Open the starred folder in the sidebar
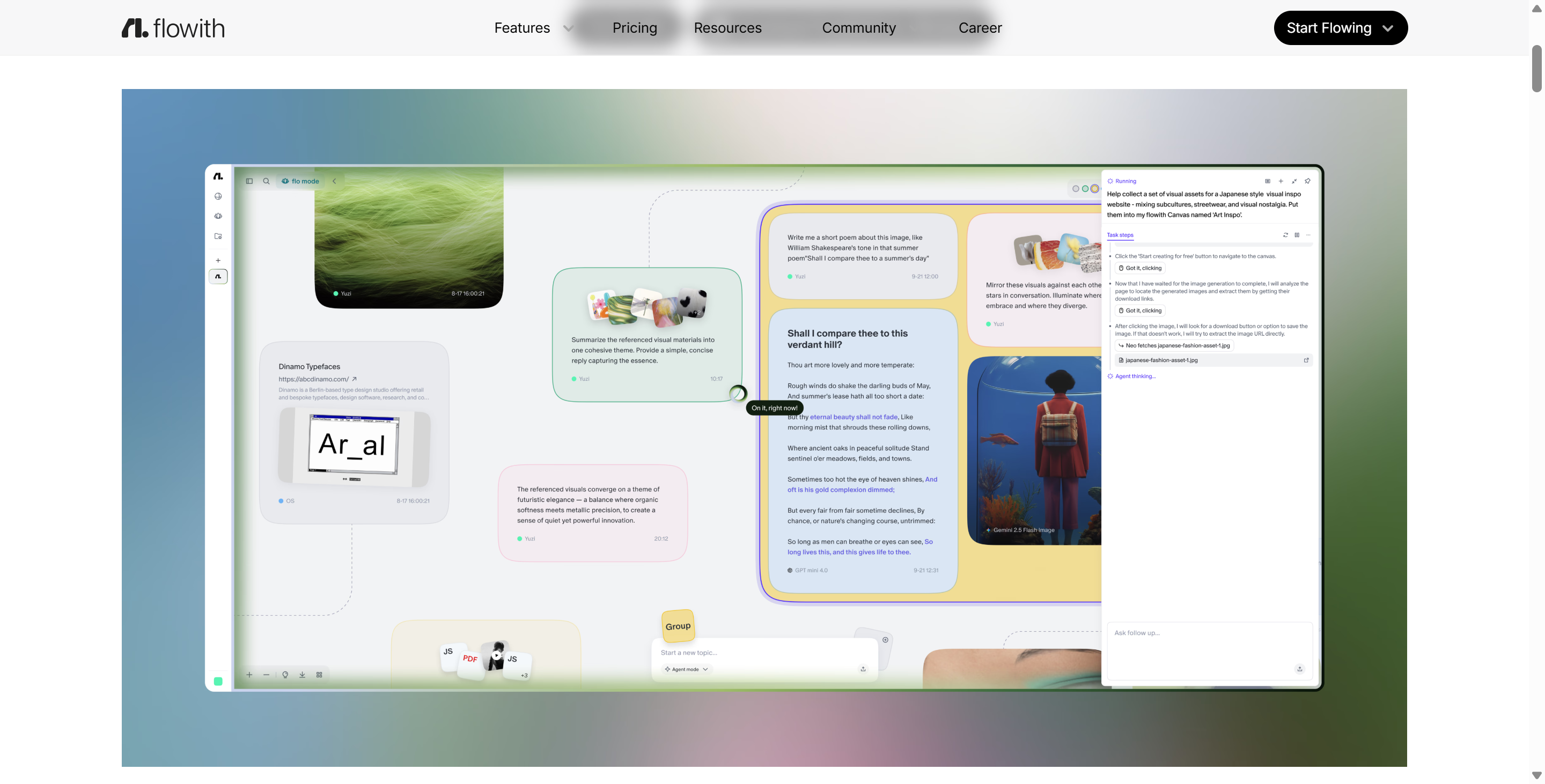 218,236
